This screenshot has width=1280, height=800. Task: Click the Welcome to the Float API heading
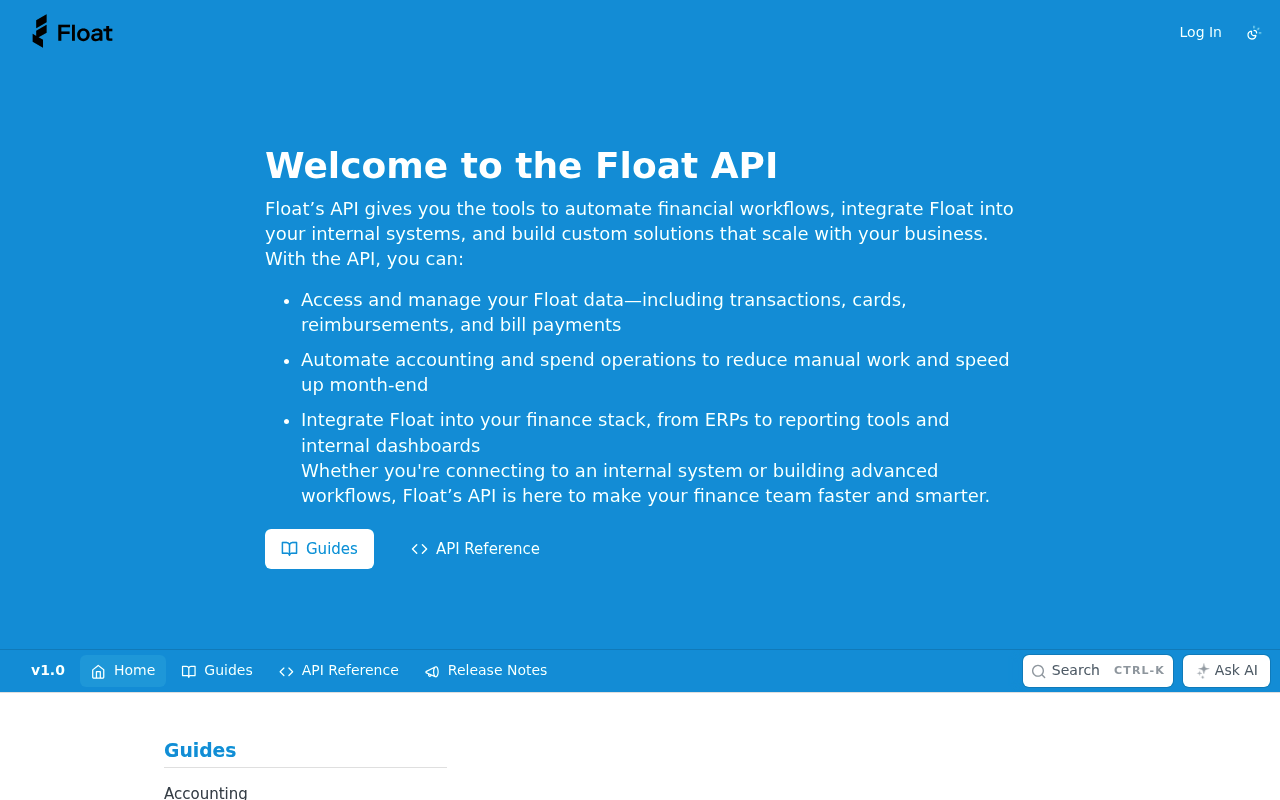tap(521, 166)
